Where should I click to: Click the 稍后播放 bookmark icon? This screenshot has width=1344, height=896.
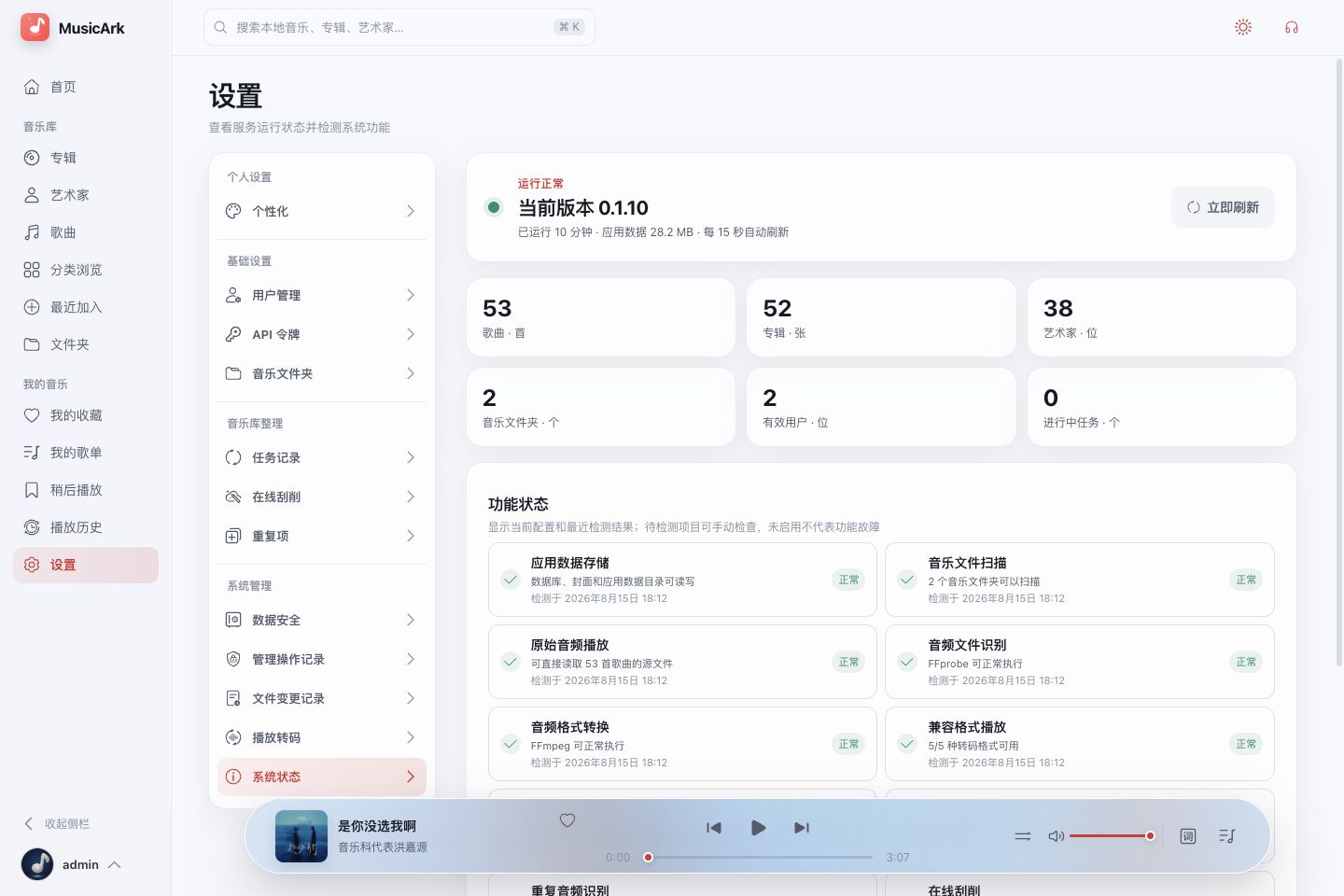click(32, 490)
